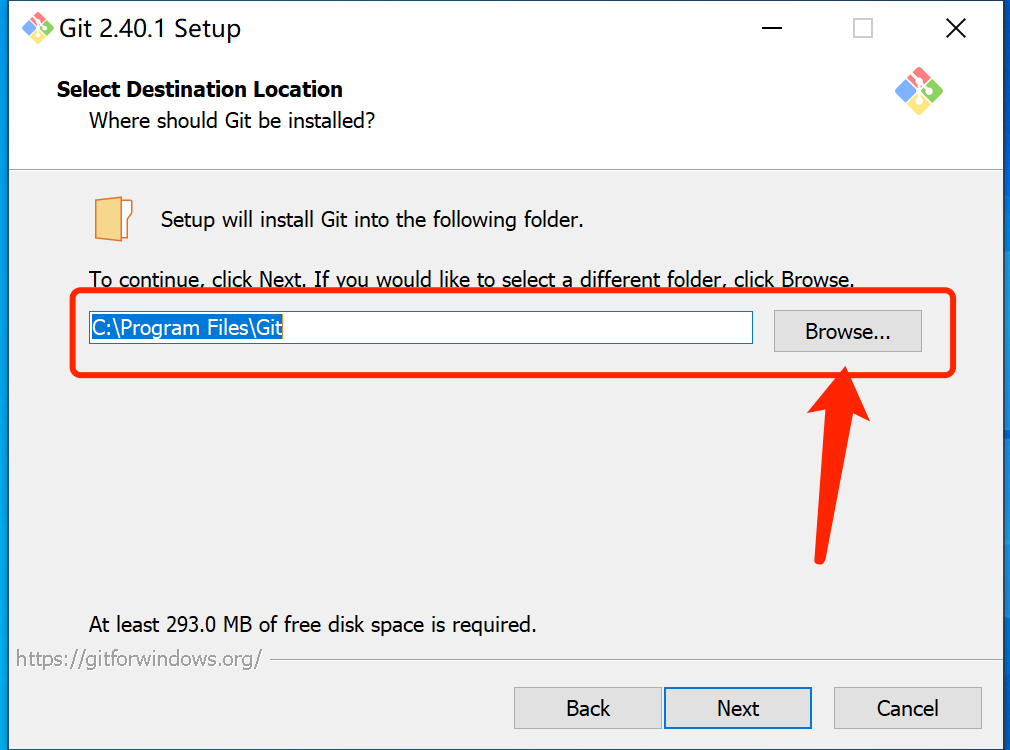Minimize the Git Setup window

[x=771, y=28]
